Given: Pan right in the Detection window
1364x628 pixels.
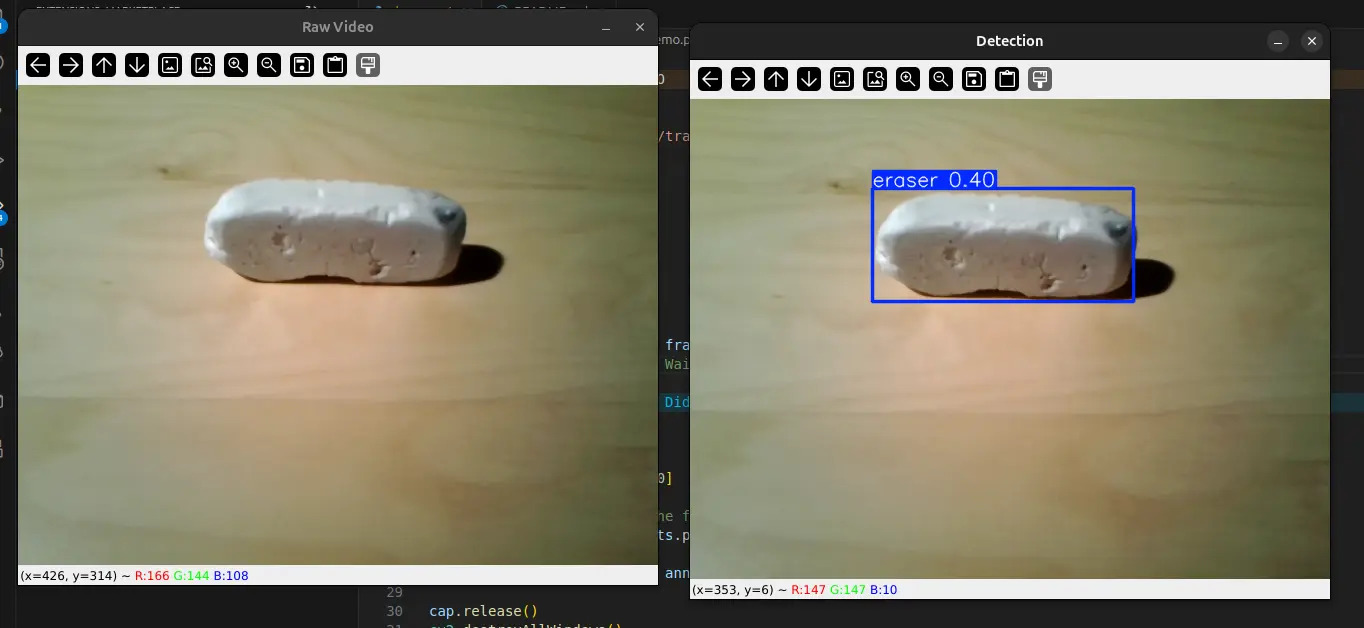Looking at the screenshot, I should point(743,79).
